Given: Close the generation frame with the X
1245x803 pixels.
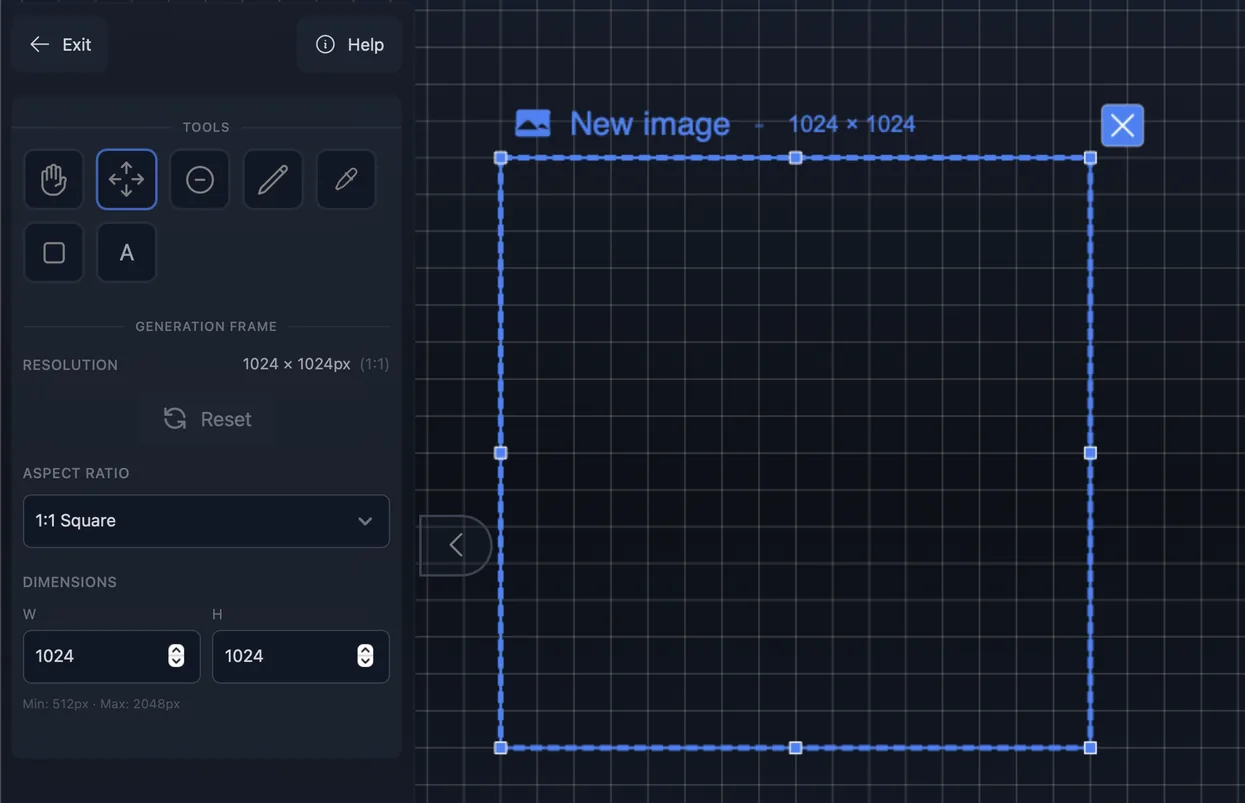Looking at the screenshot, I should [x=1122, y=125].
